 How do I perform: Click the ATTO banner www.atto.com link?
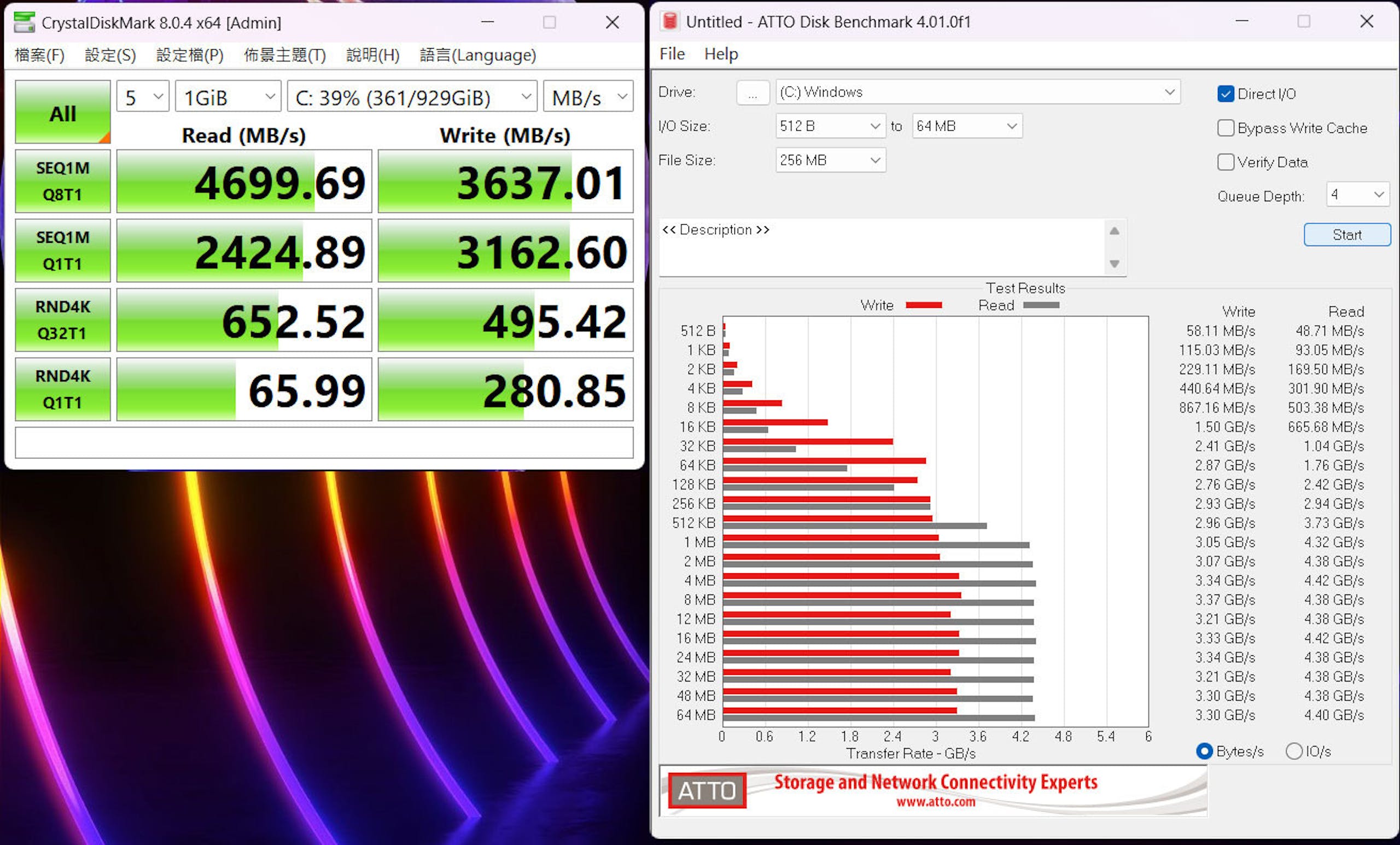pos(935,802)
